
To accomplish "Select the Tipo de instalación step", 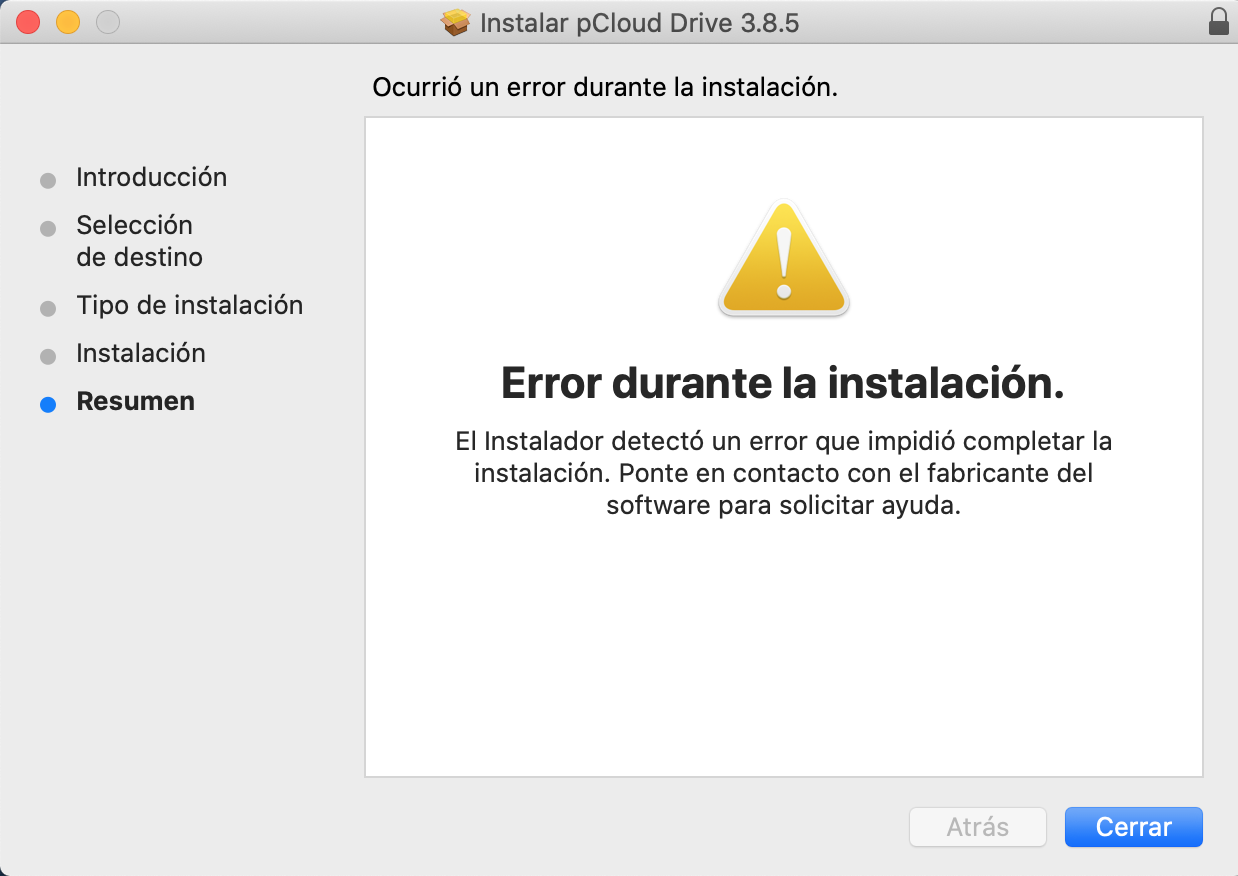I will 189,305.
